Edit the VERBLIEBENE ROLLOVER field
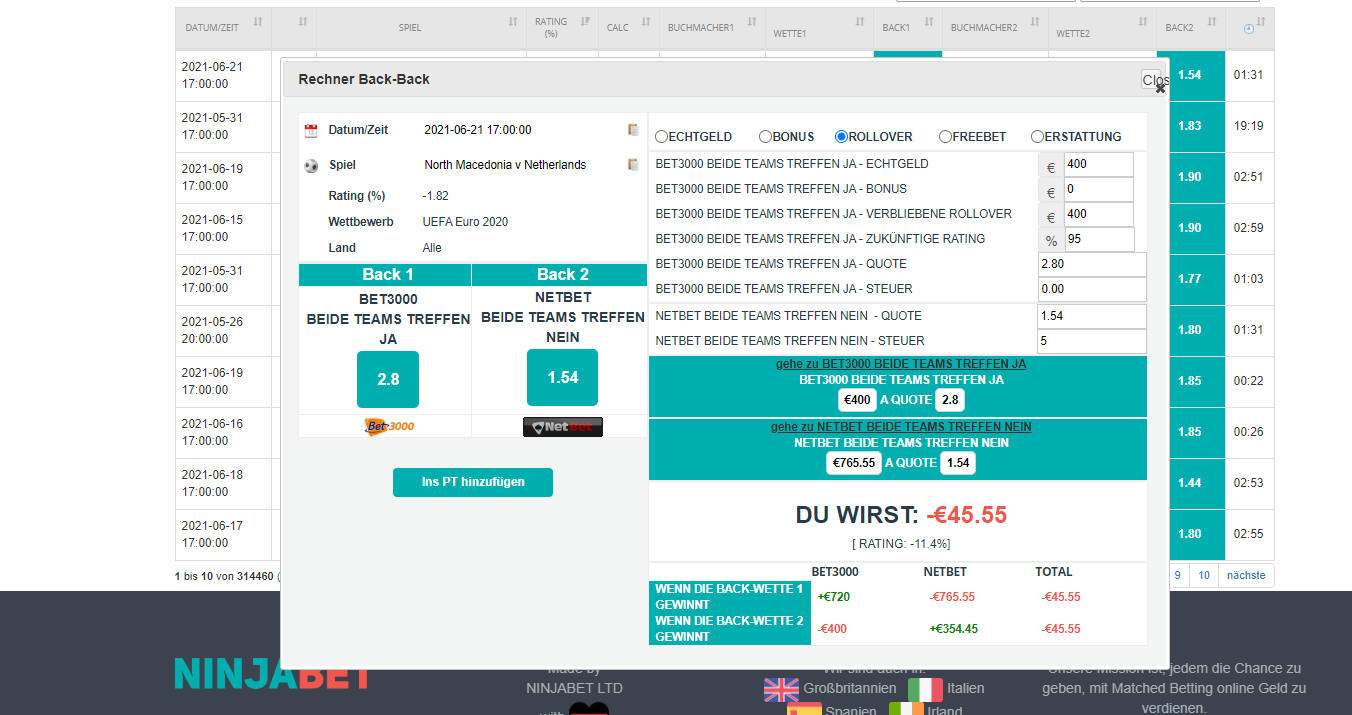Viewport: 1352px width, 715px height. coord(1099,215)
